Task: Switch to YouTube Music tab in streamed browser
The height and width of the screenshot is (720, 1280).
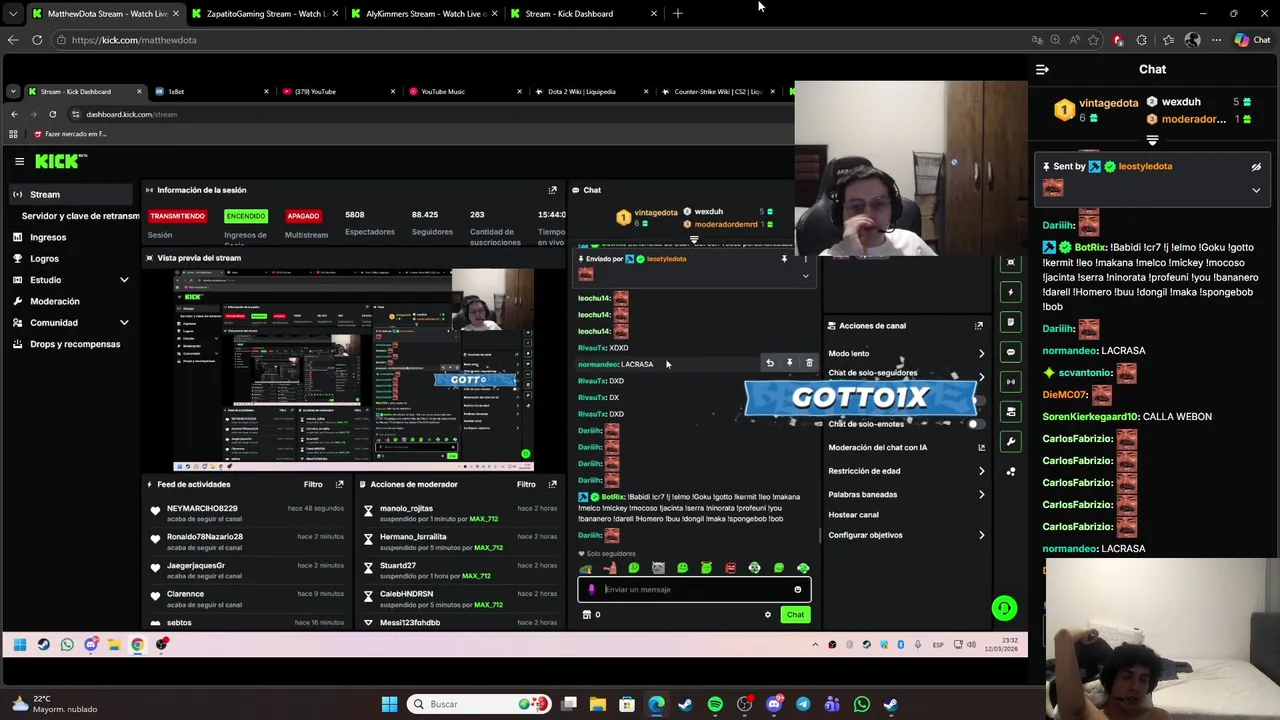Action: 464,91
